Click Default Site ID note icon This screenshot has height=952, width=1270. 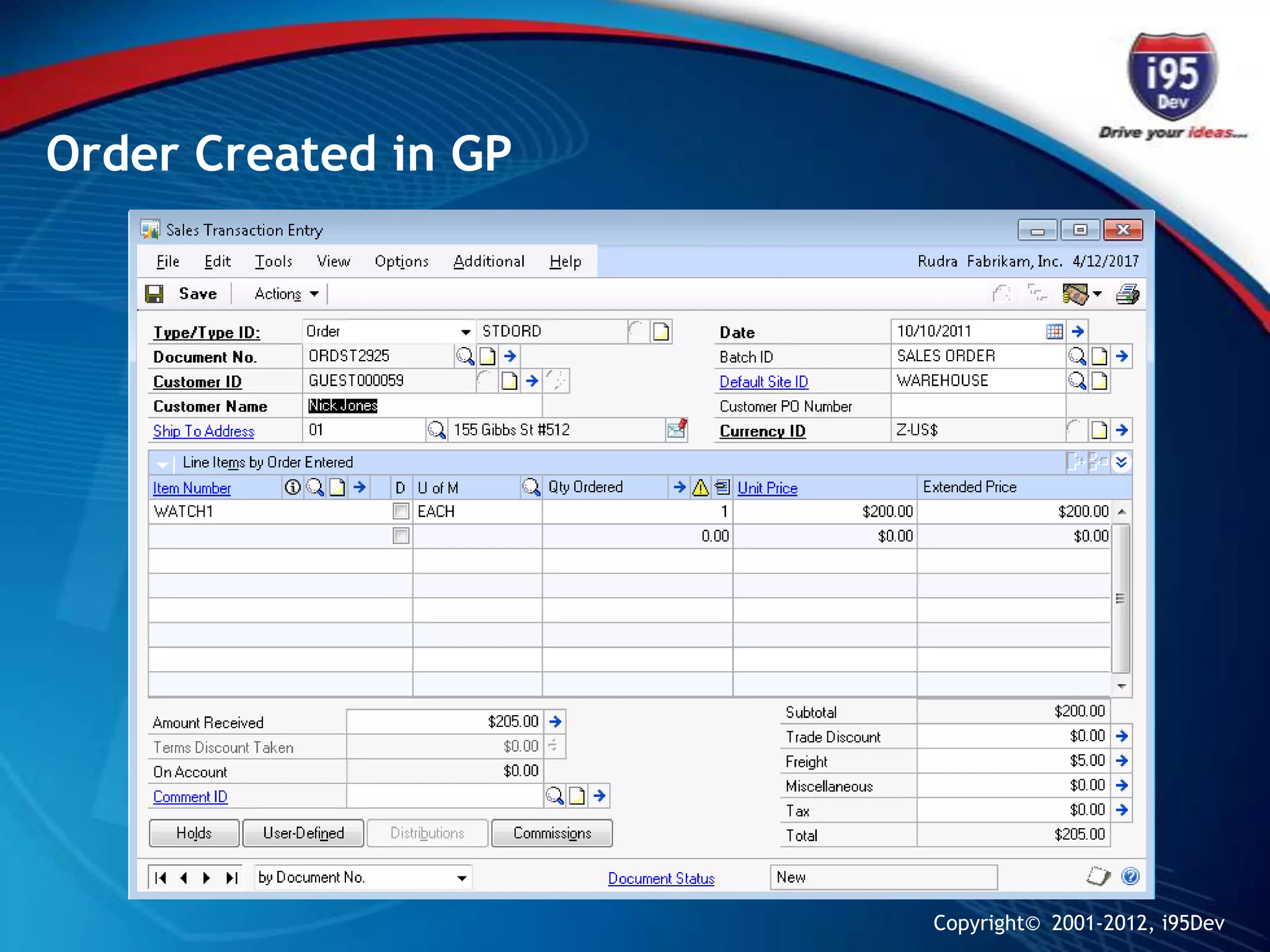pyautogui.click(x=1099, y=381)
